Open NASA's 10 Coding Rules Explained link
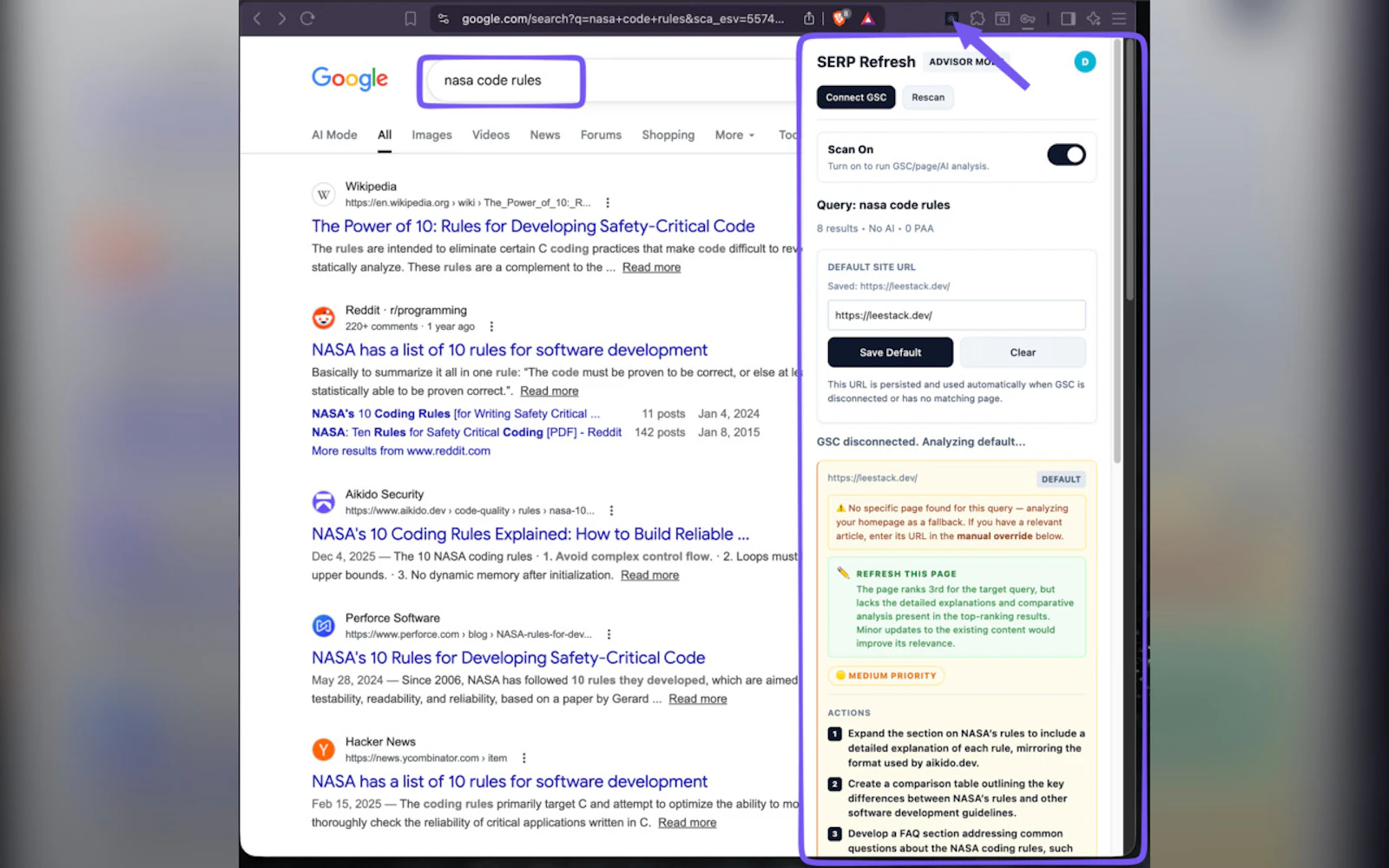The image size is (1389, 868). [x=530, y=534]
